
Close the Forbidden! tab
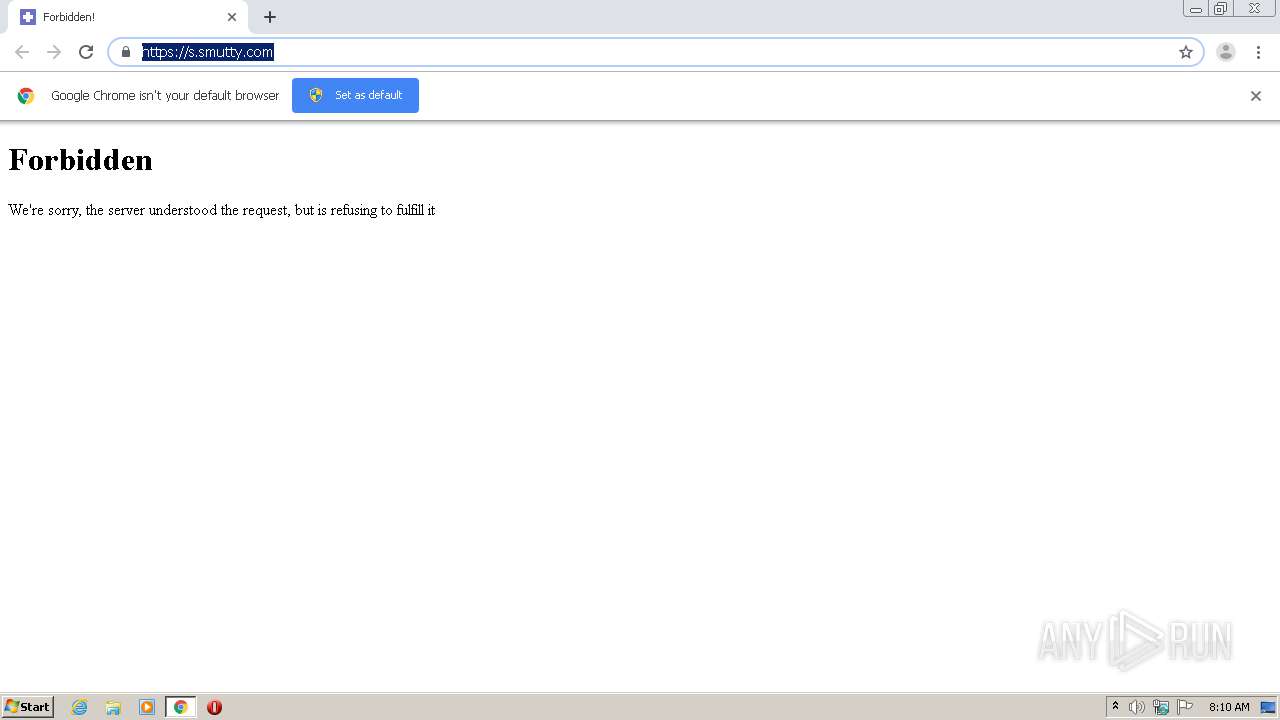click(232, 17)
